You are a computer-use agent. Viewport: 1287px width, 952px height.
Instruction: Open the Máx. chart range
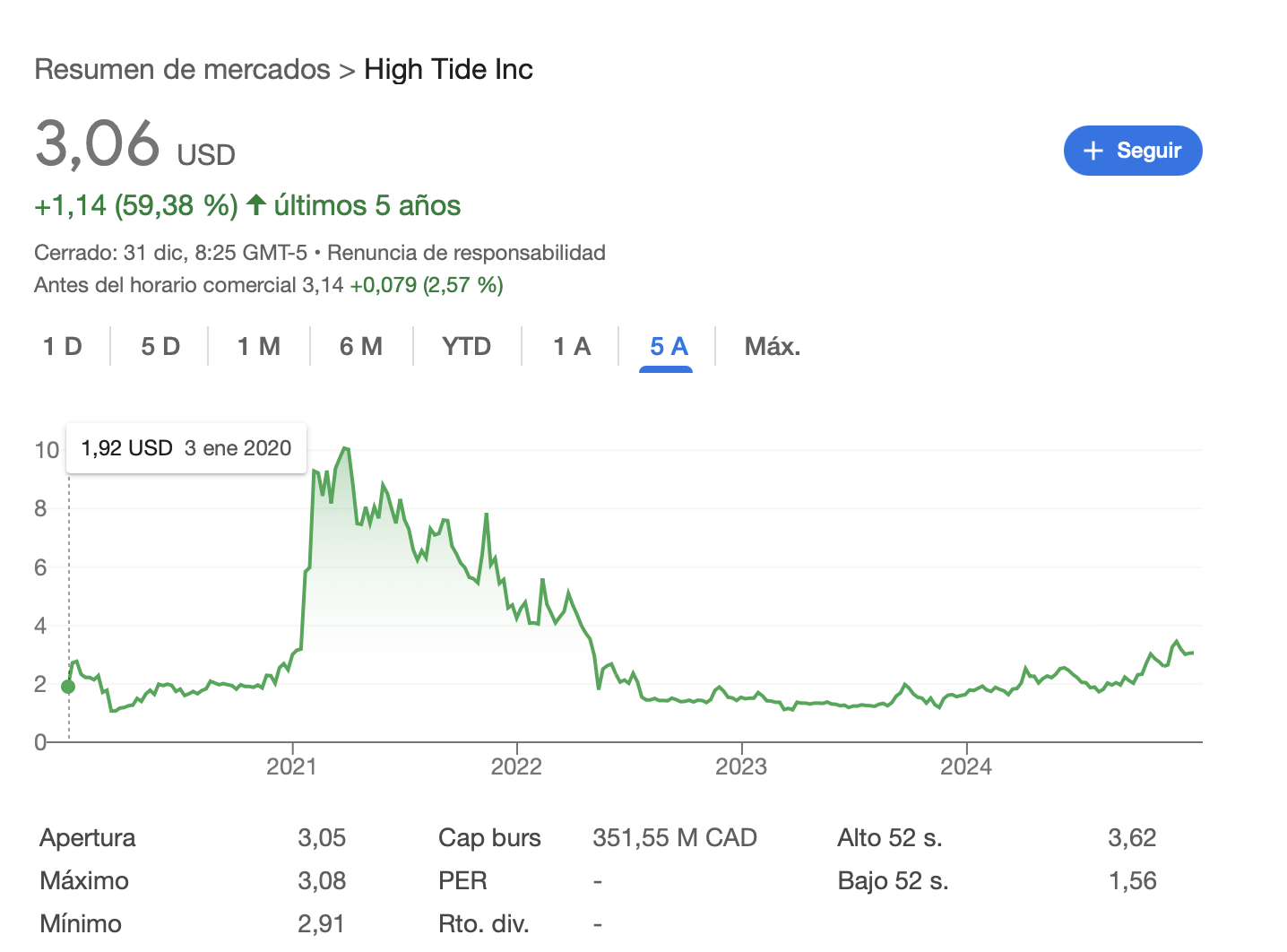pyautogui.click(x=773, y=346)
